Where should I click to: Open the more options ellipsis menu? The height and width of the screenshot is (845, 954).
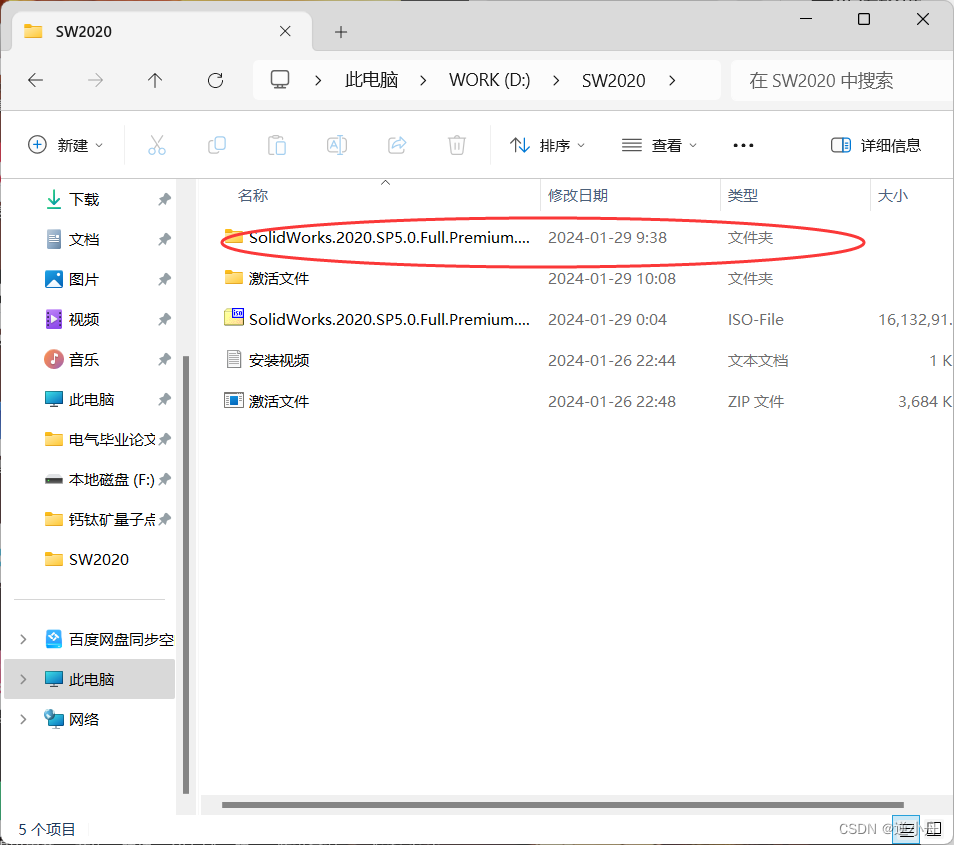click(743, 145)
